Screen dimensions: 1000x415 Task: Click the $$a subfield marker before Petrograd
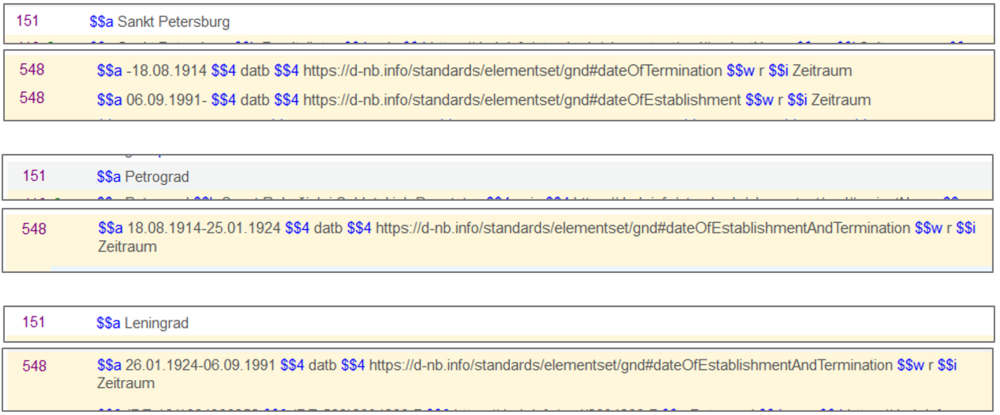click(109, 177)
